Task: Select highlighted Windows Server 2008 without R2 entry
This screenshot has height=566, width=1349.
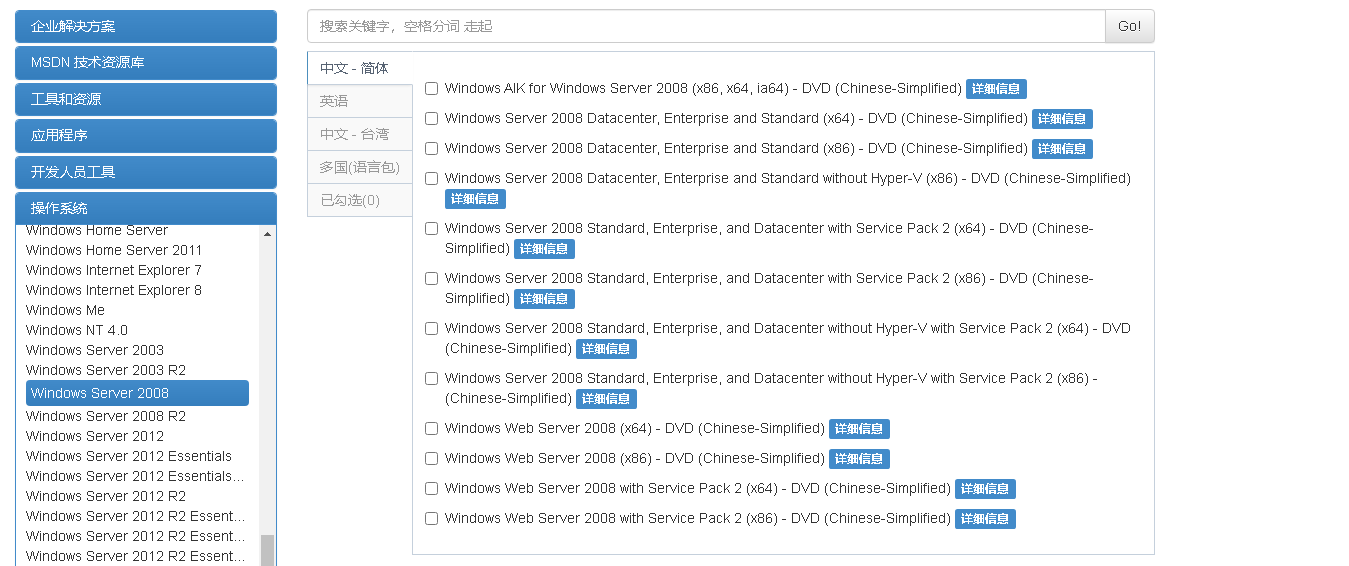Action: tap(137, 393)
